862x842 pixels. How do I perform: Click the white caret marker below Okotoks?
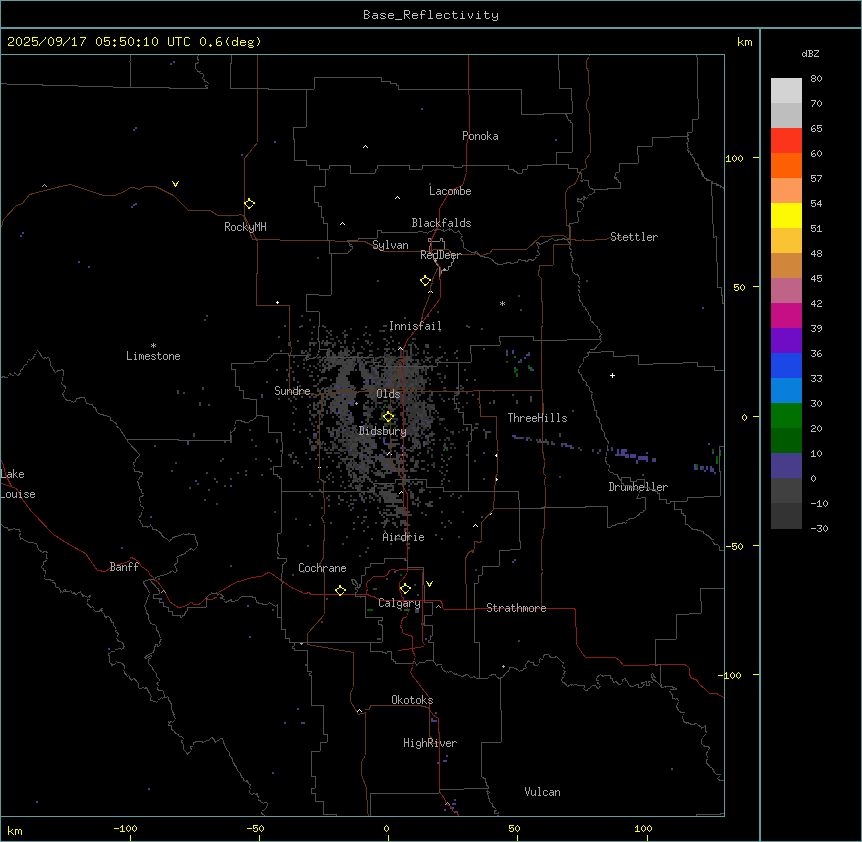point(359,712)
